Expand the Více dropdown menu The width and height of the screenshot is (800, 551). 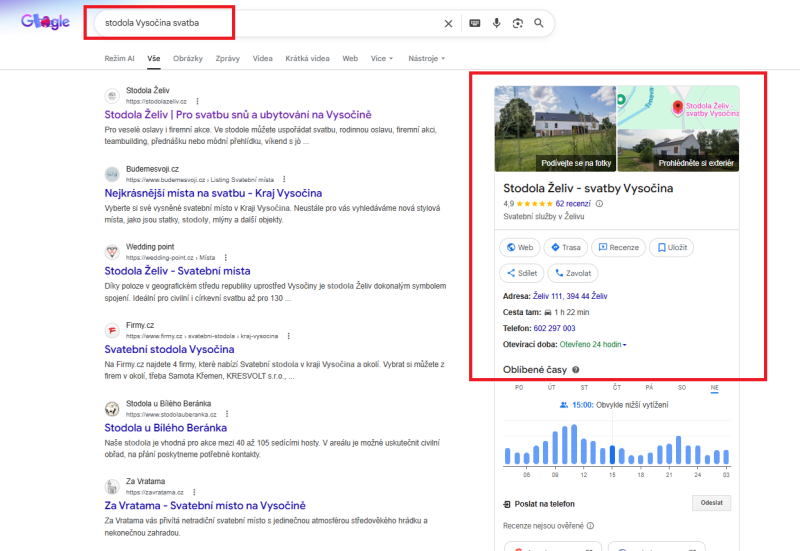pyautogui.click(x=381, y=59)
